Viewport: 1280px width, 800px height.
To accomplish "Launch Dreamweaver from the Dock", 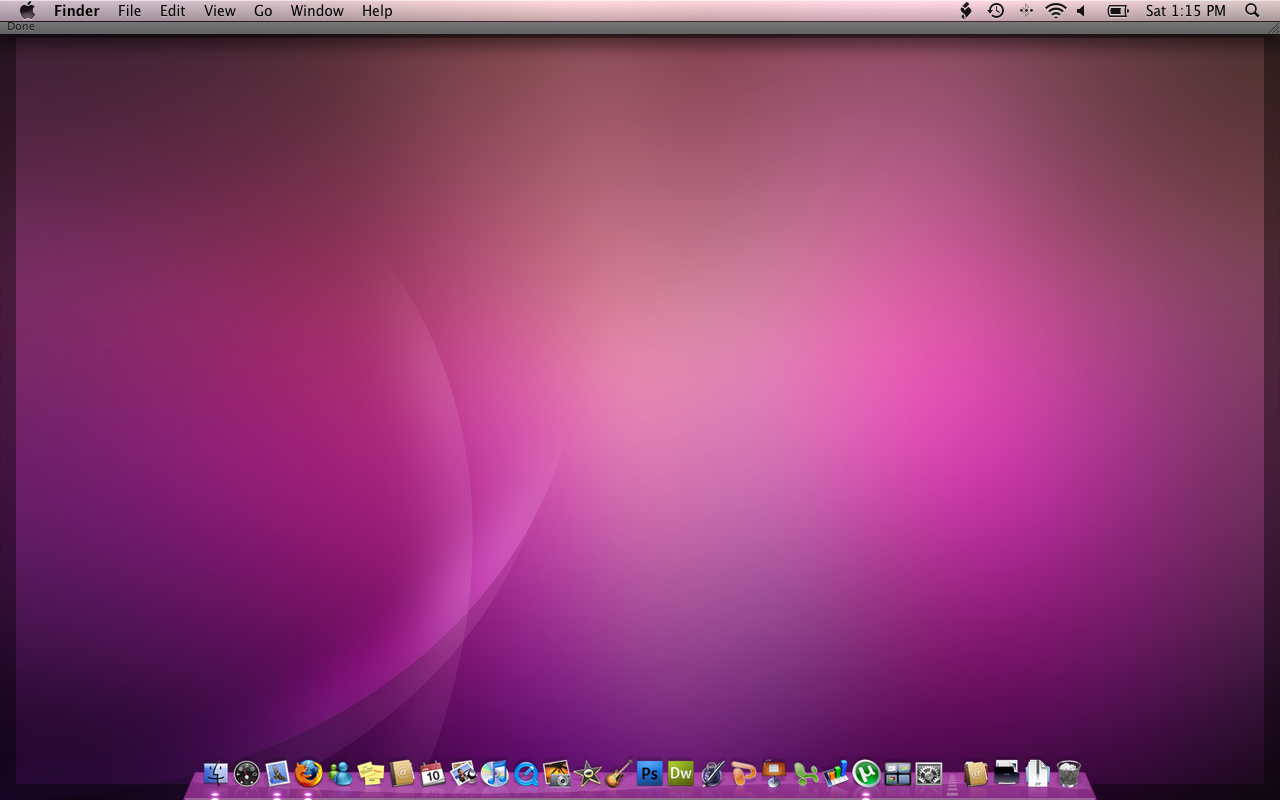I will coord(681,773).
